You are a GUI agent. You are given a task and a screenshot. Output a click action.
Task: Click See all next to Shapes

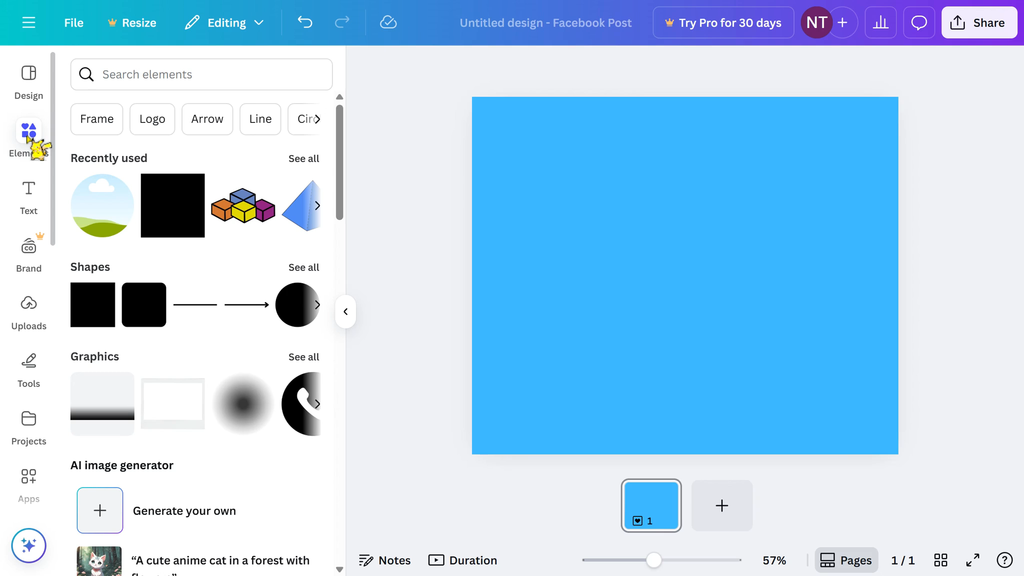(303, 267)
